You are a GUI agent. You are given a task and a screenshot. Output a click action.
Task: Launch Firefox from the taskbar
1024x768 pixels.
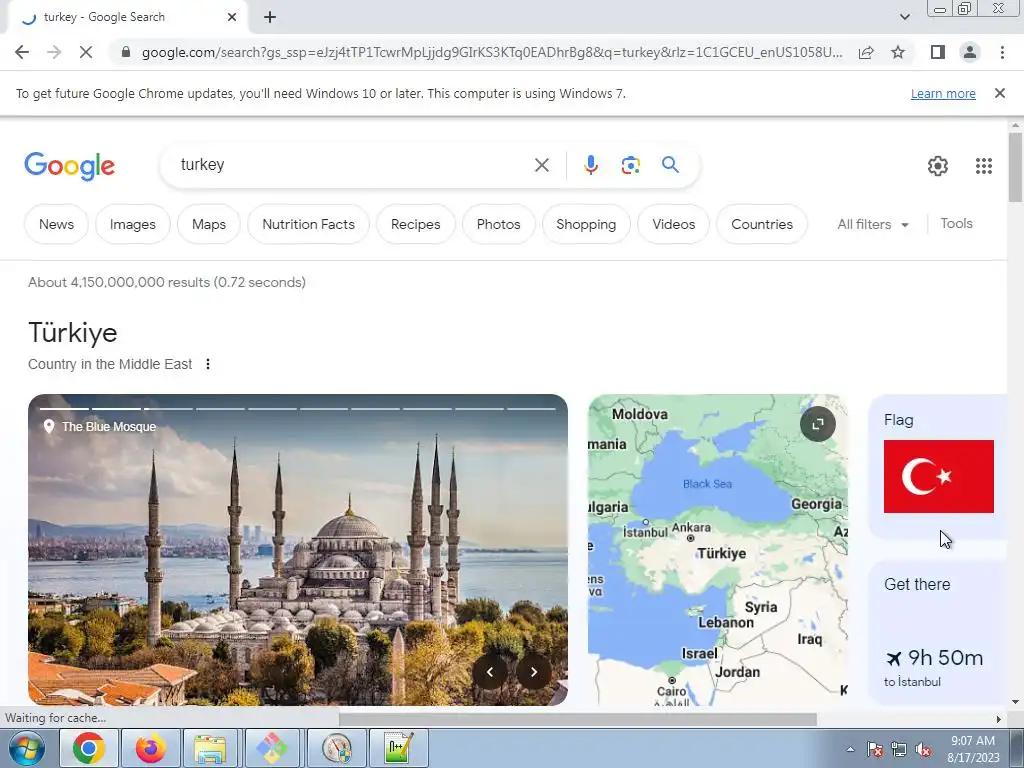pos(150,748)
